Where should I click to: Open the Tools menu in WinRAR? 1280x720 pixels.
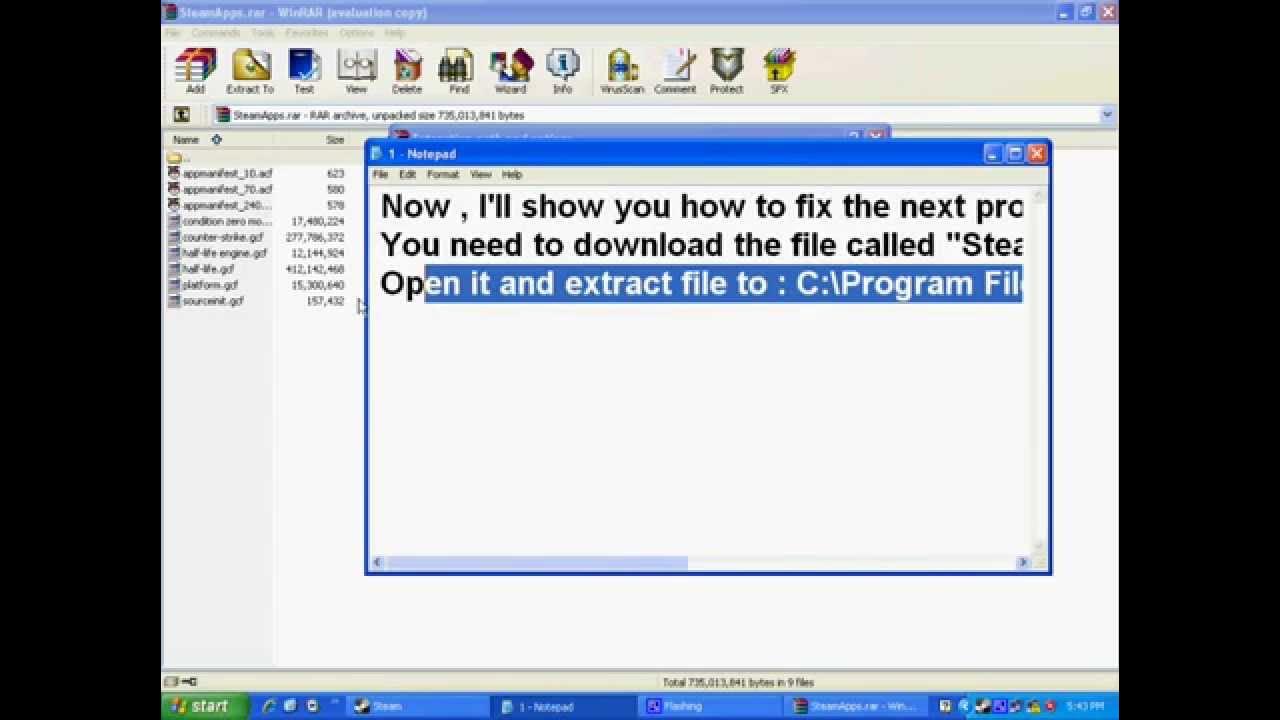coord(263,33)
